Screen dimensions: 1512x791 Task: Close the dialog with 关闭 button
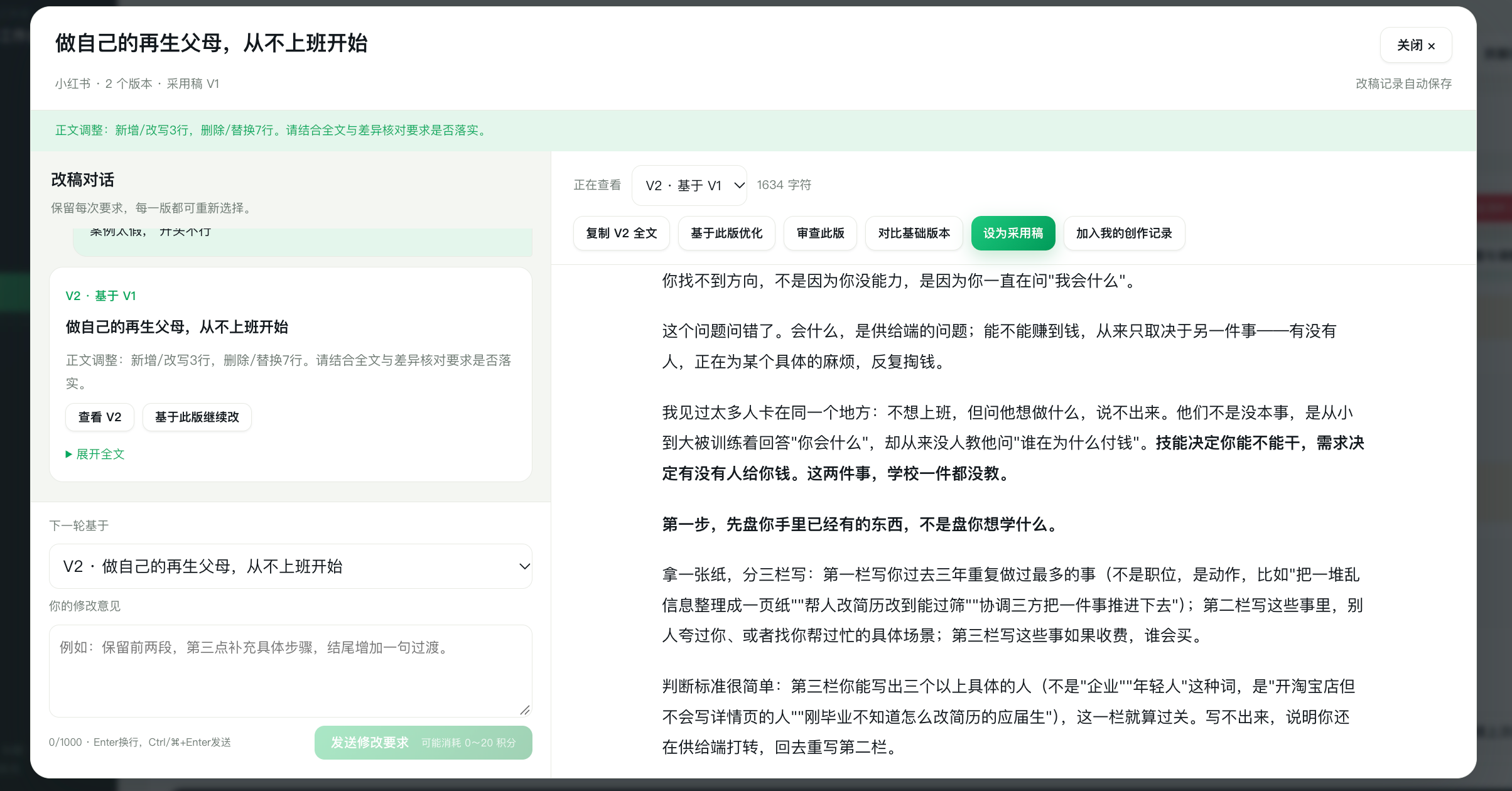[1415, 45]
